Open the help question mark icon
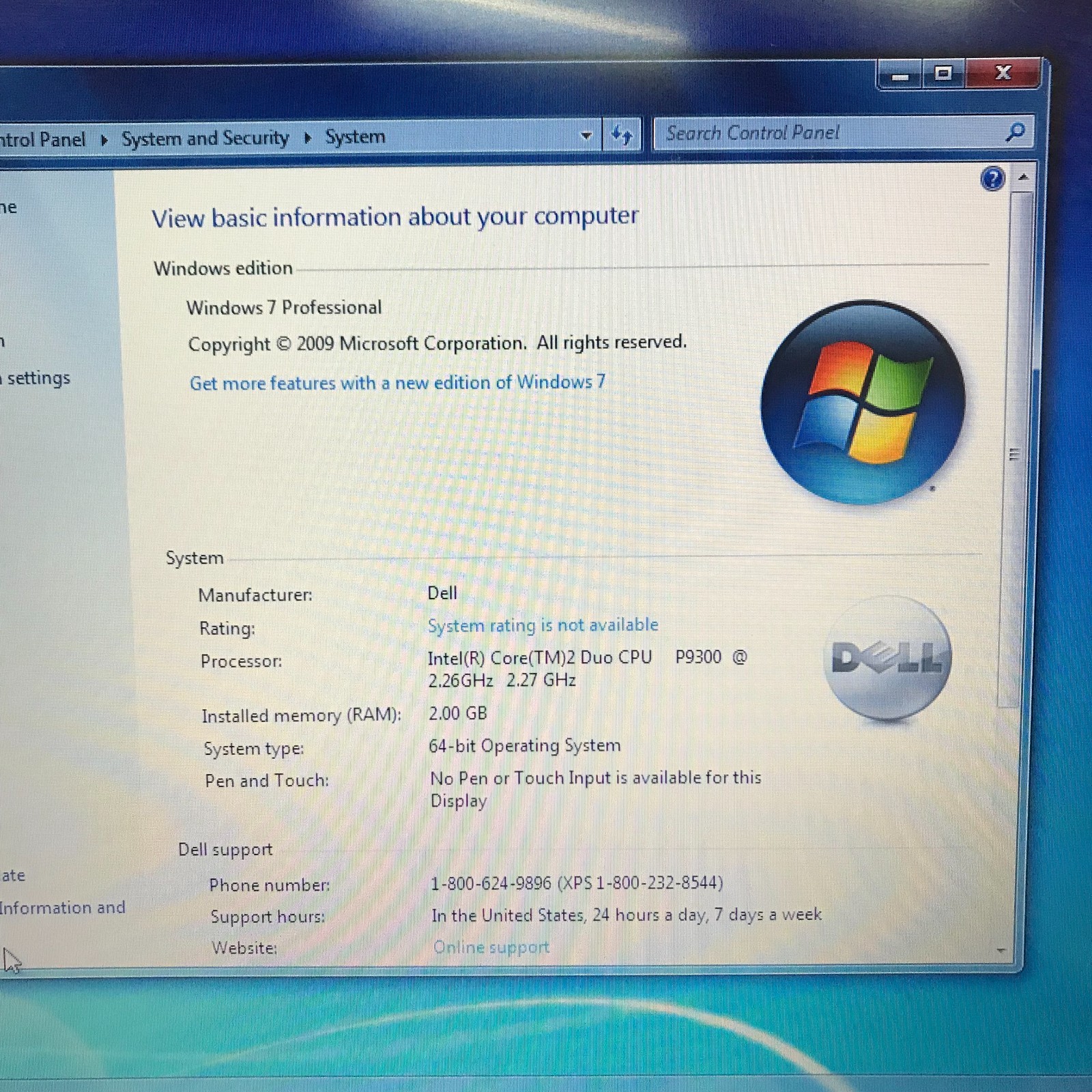 pyautogui.click(x=992, y=179)
